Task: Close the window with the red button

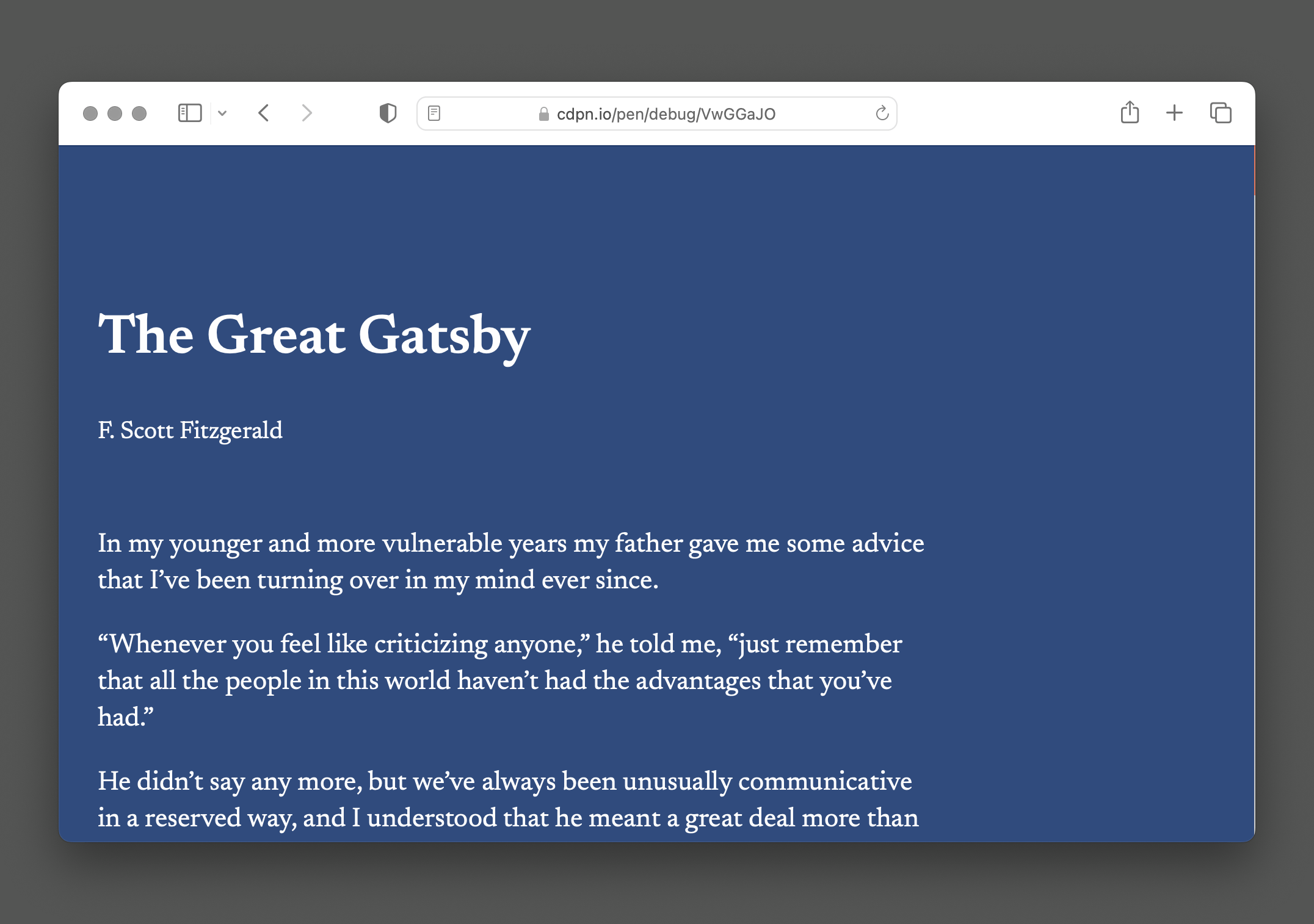Action: pyautogui.click(x=91, y=112)
